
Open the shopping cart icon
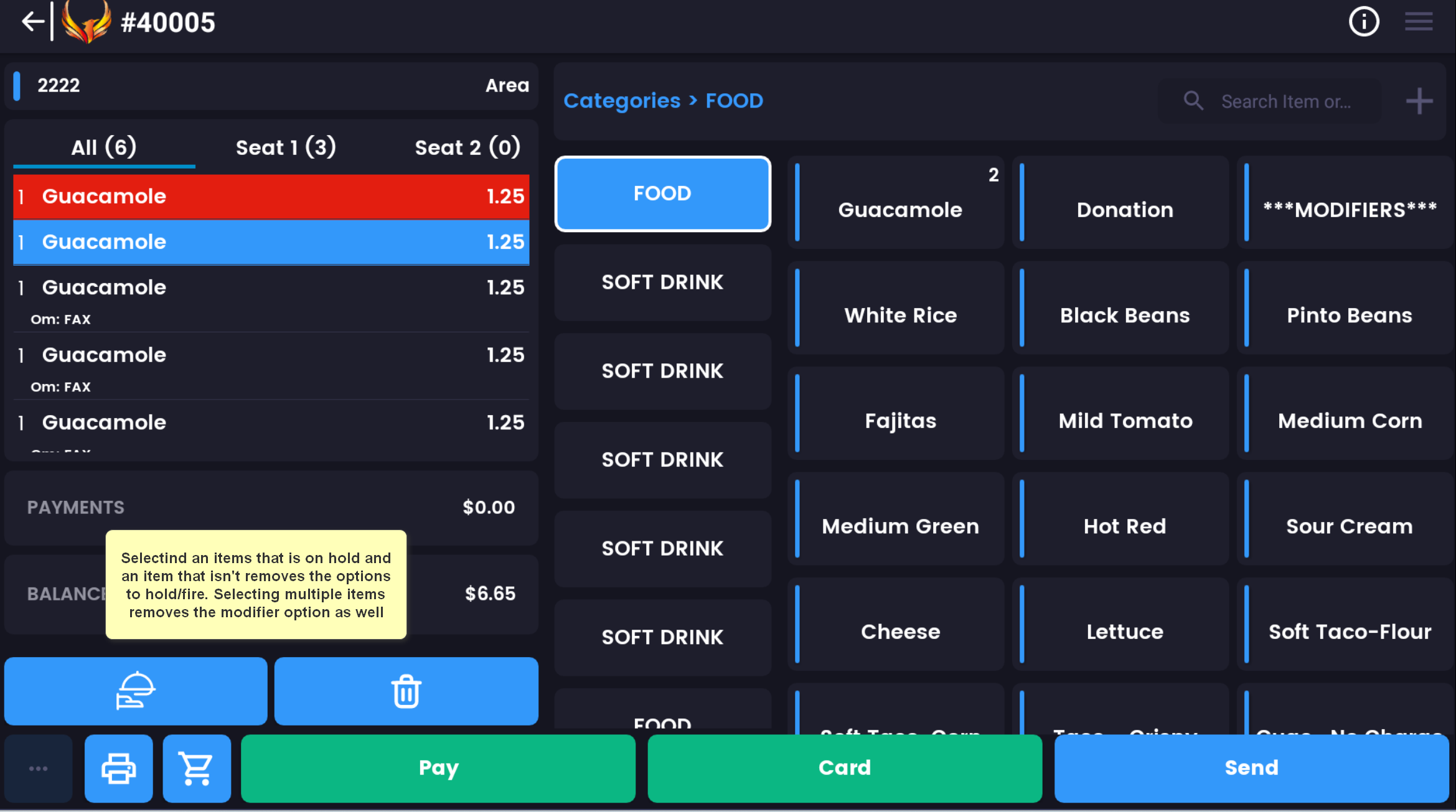197,768
